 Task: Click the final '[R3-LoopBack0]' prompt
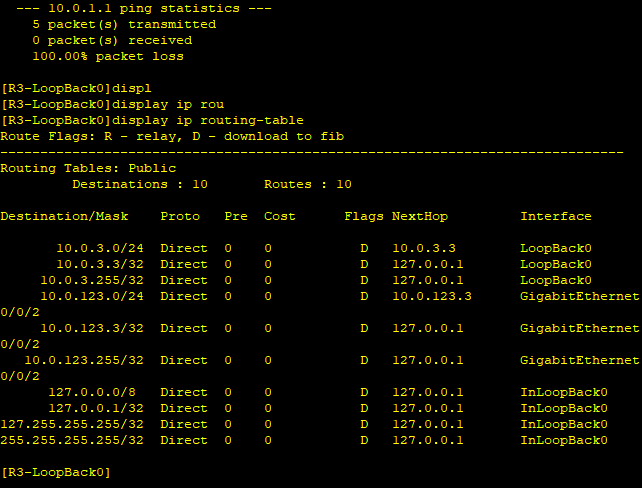56,472
